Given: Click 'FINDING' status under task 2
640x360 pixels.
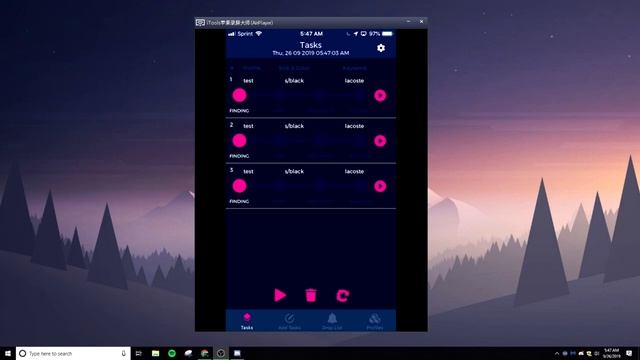Looking at the screenshot, I should [239, 156].
